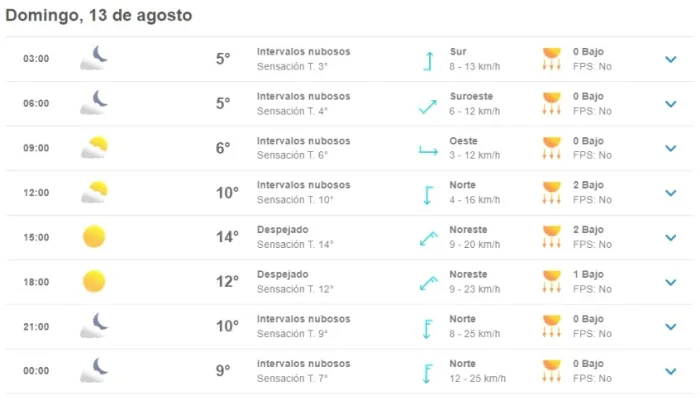Screen dimensions: 700x400
Task: Click the Despejado label at 18:00
Action: tap(283, 274)
